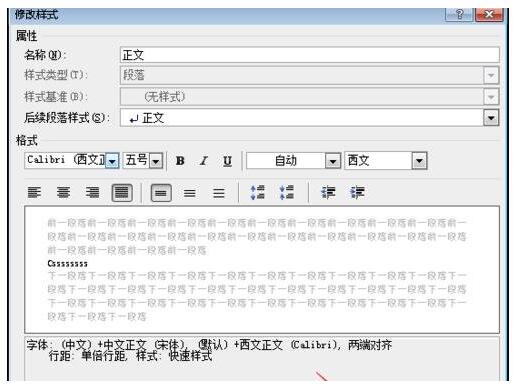Align paragraph text left
Screen dimensions: 518x390
[x=34, y=193]
